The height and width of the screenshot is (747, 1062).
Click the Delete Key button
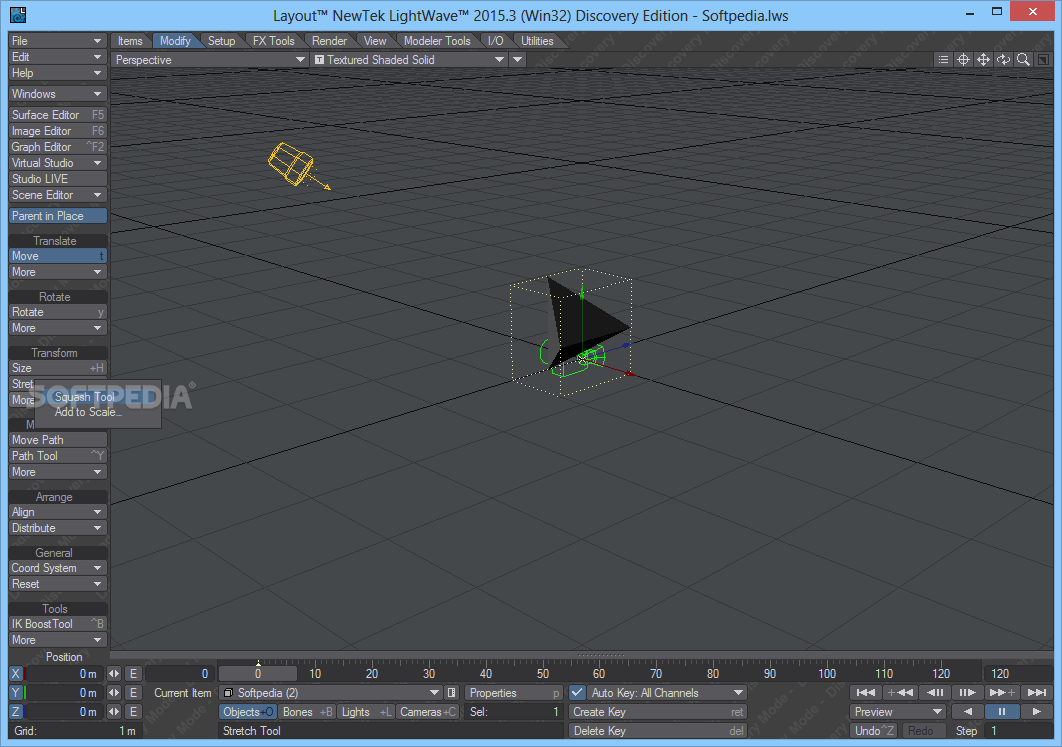tap(658, 731)
